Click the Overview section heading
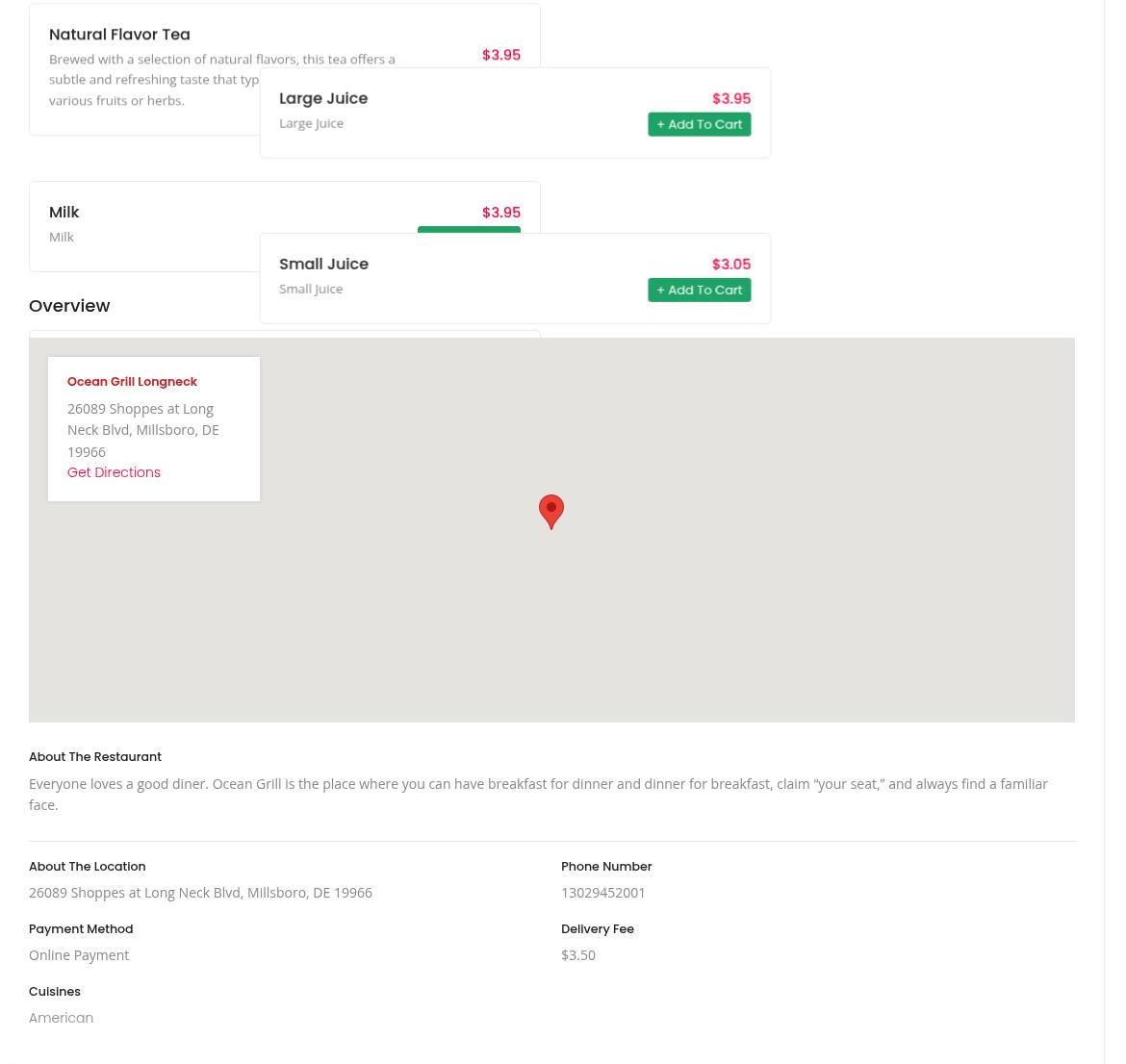 (69, 306)
